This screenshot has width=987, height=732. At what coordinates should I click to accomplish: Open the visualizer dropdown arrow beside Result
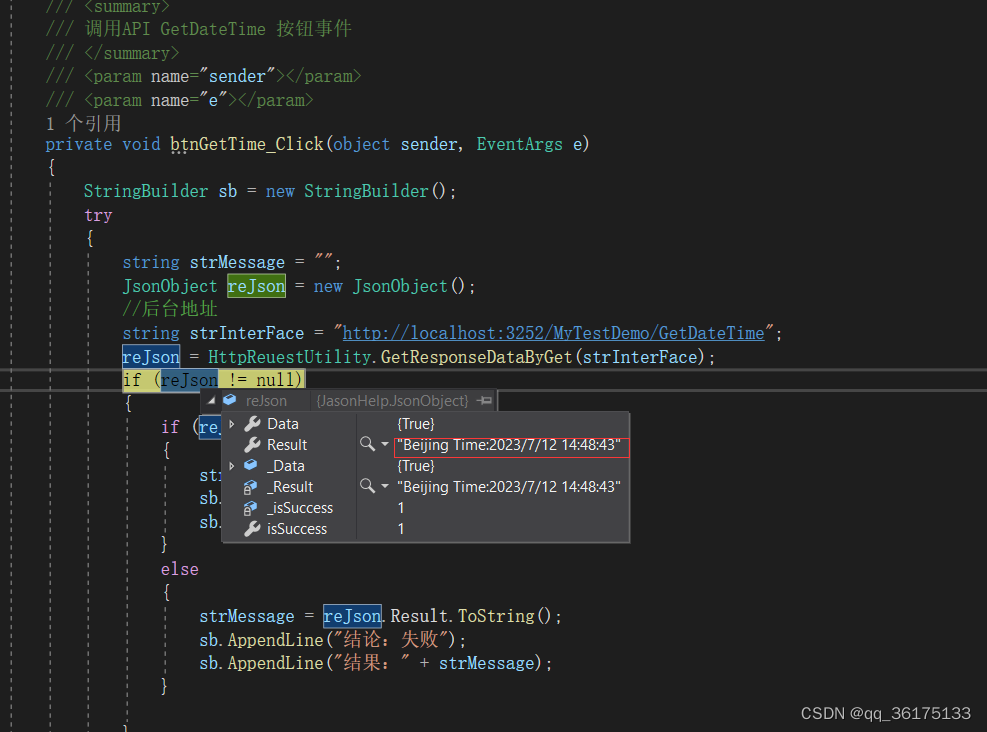[384, 445]
